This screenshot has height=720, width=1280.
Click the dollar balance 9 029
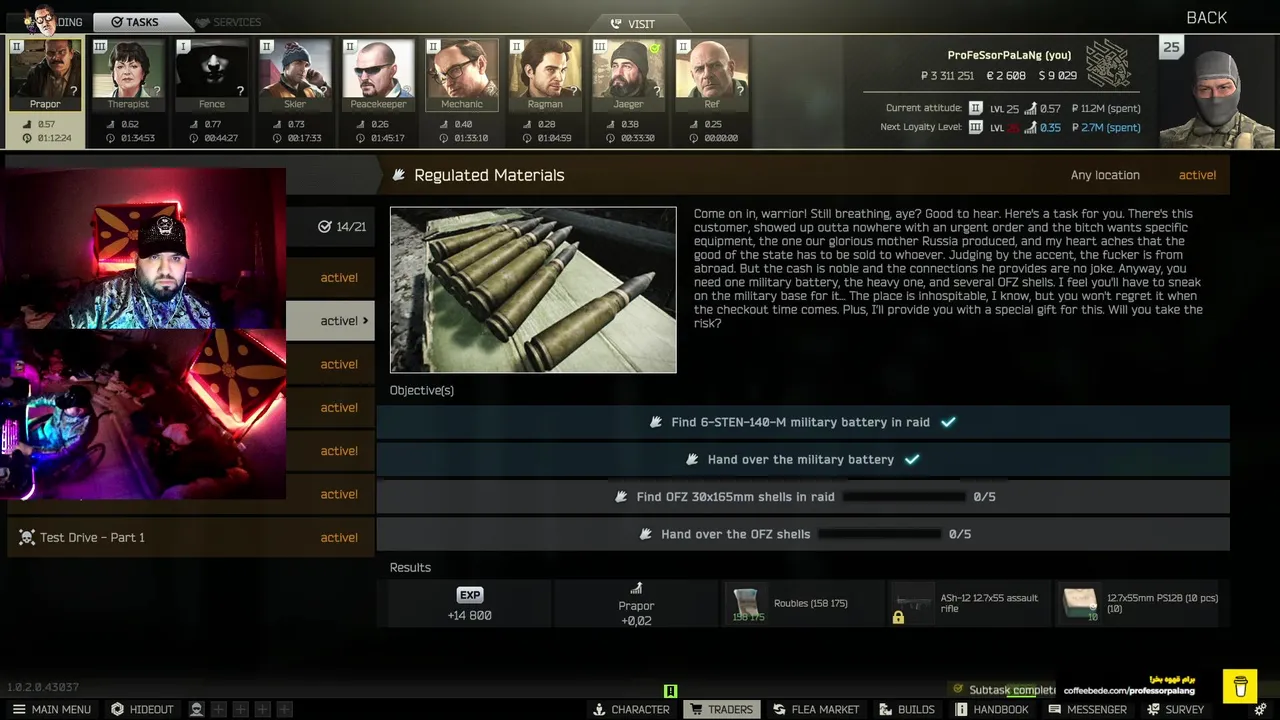click(x=1057, y=76)
